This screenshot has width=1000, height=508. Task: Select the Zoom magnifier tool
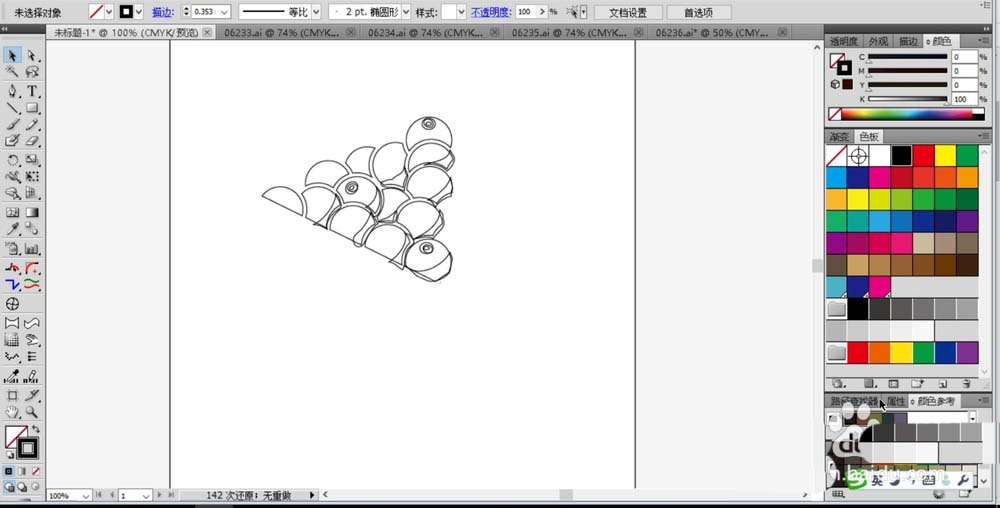[32, 411]
